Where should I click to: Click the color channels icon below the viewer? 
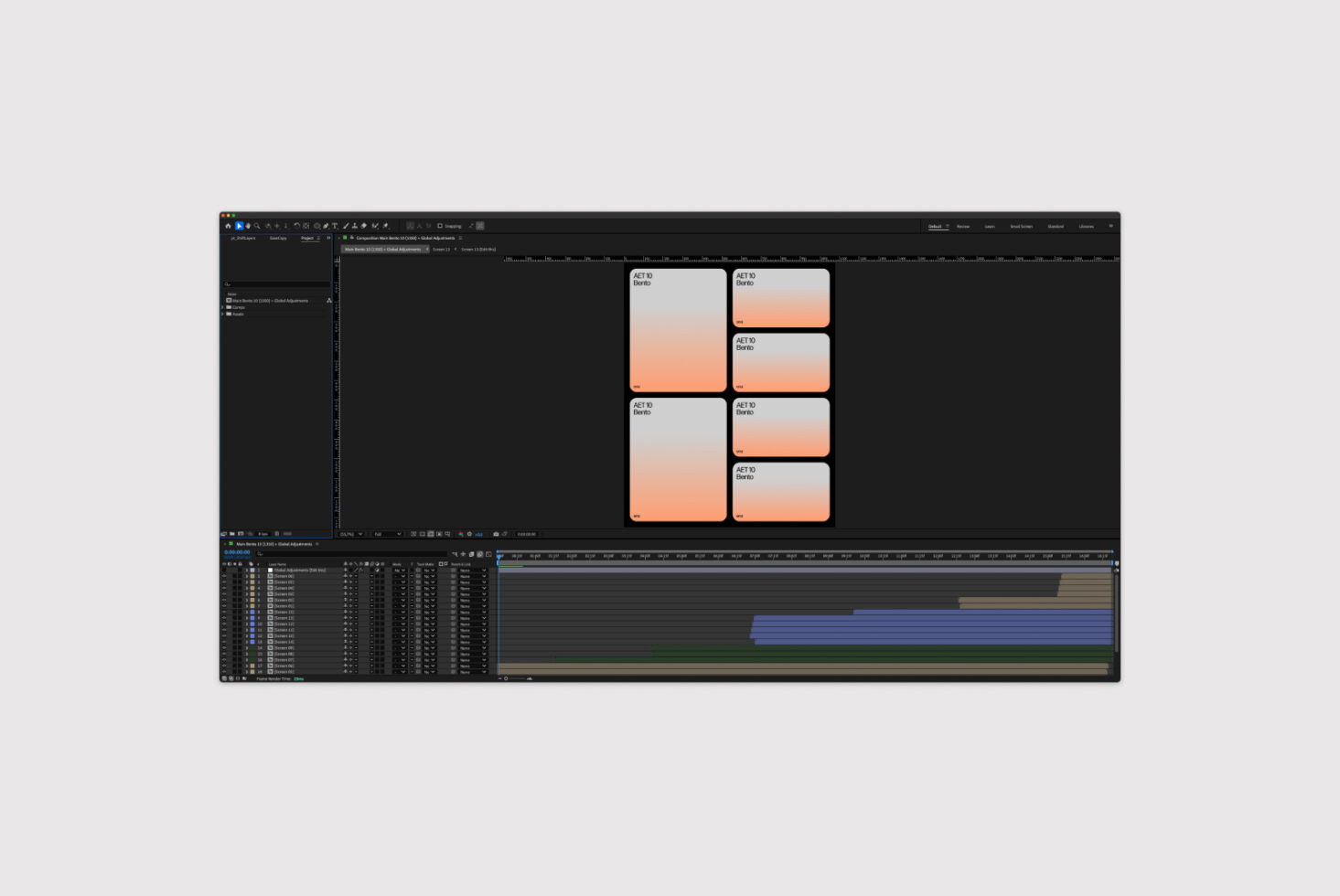click(460, 534)
